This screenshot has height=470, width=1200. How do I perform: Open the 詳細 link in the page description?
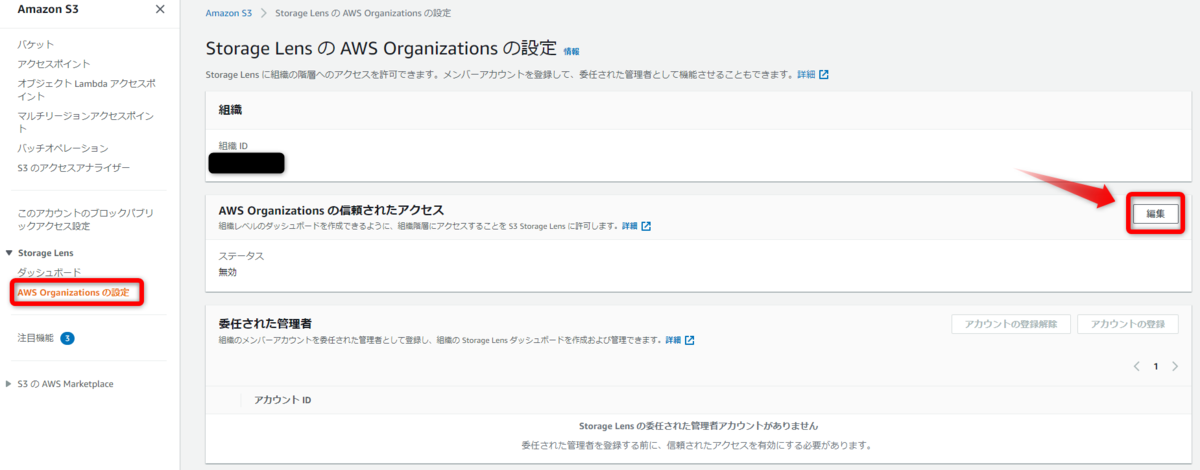(x=806, y=75)
